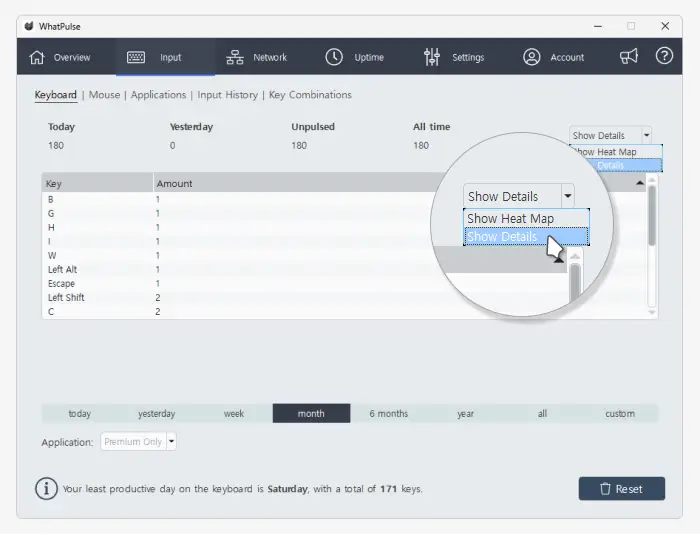
Task: Open Settings sliders icon
Action: 432,57
